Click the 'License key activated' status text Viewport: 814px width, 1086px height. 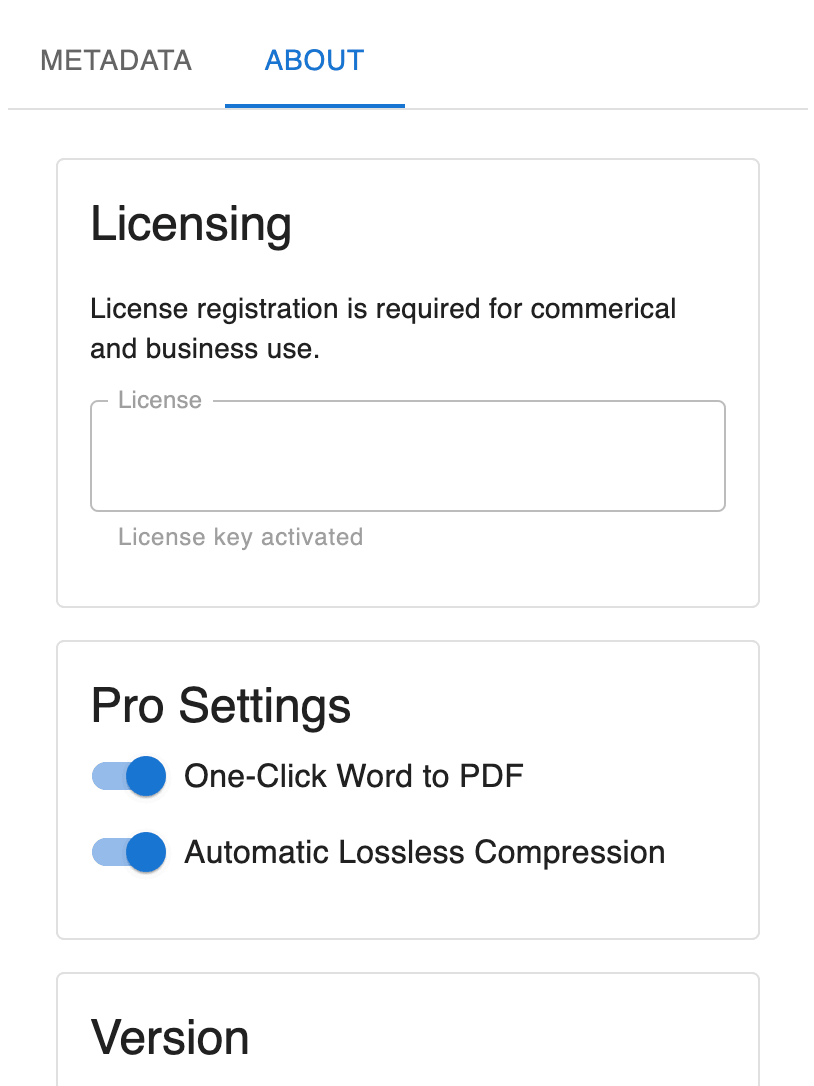(240, 537)
